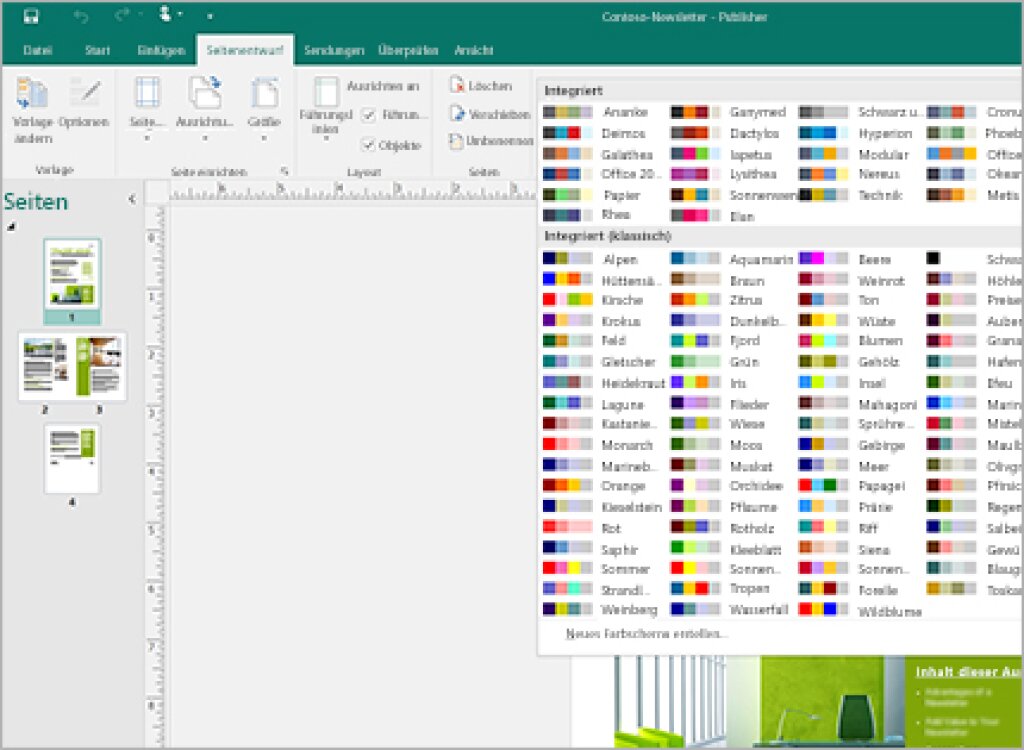Choose the Orange color scheme

click(594, 486)
